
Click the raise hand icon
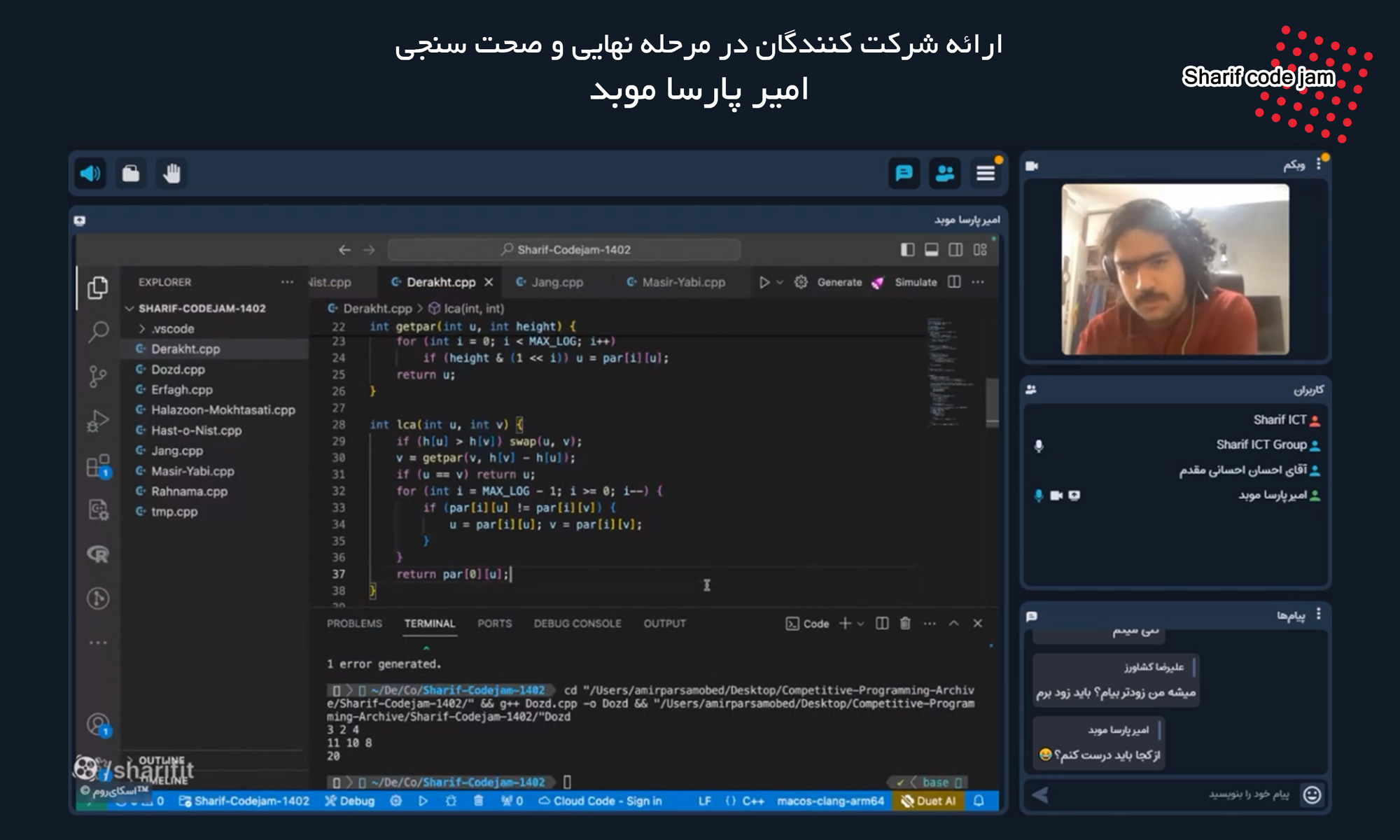tap(171, 173)
